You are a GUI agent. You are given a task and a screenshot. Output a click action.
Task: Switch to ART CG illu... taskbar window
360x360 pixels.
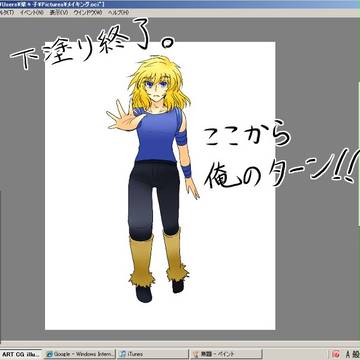click(x=21, y=354)
